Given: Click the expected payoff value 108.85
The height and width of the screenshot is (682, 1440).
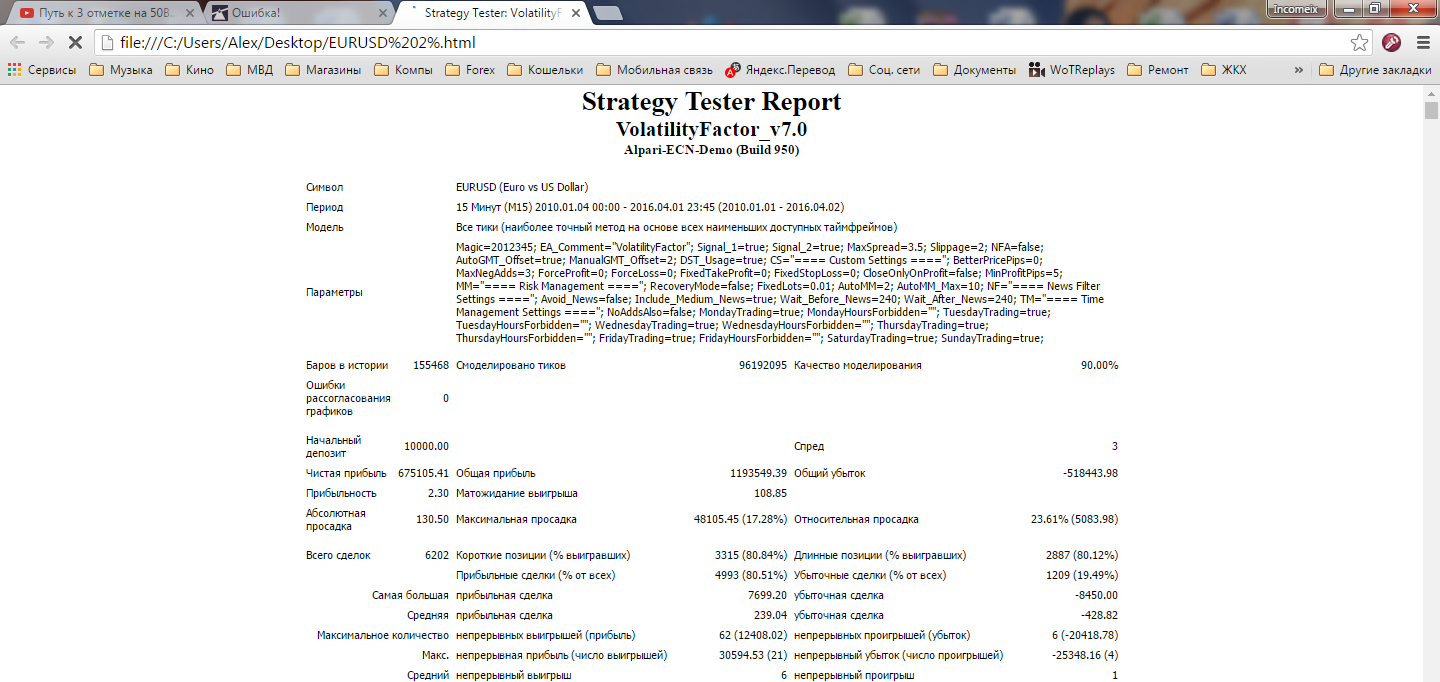Looking at the screenshot, I should click(x=770, y=493).
